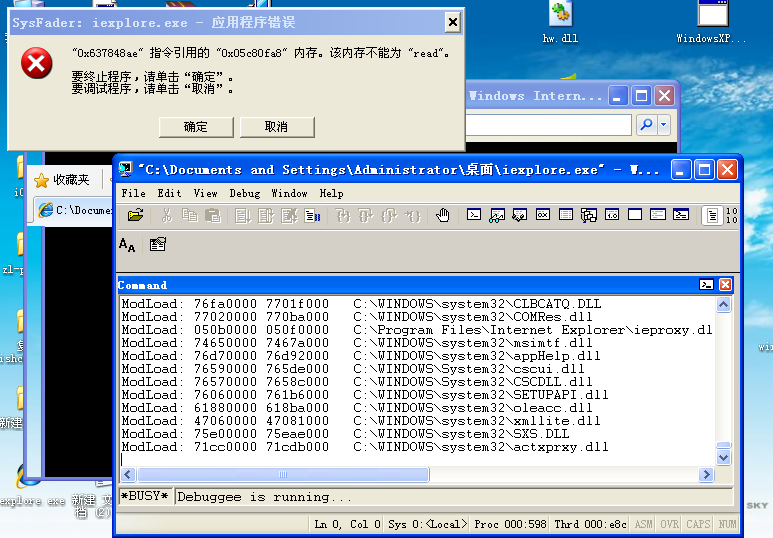Open source file with the folder icon

click(x=135, y=215)
